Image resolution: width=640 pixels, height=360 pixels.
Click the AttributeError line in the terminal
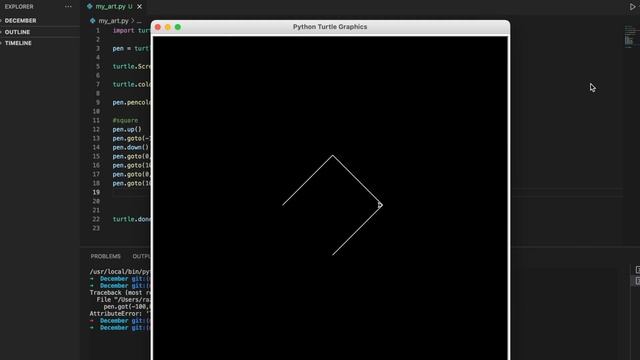pyautogui.click(x=120, y=313)
